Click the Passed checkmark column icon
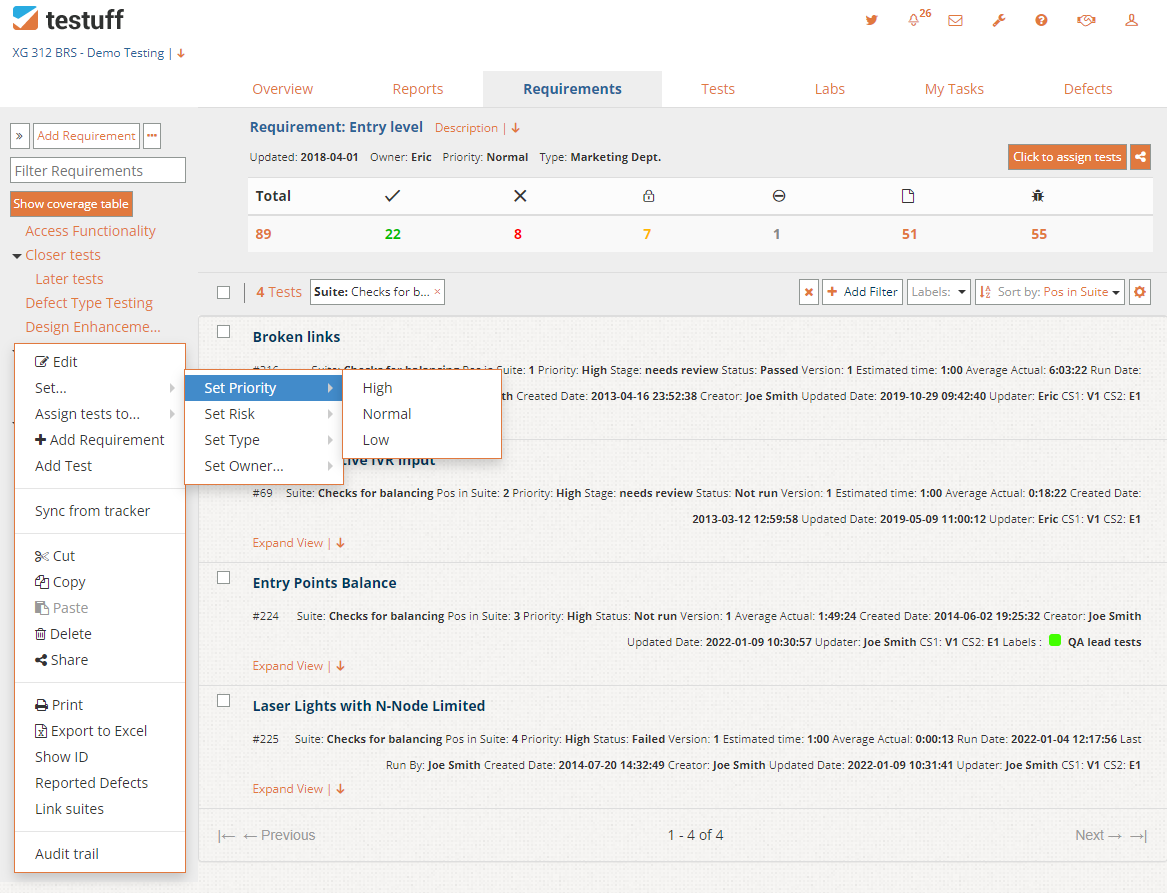The image size is (1167, 893). click(392, 196)
